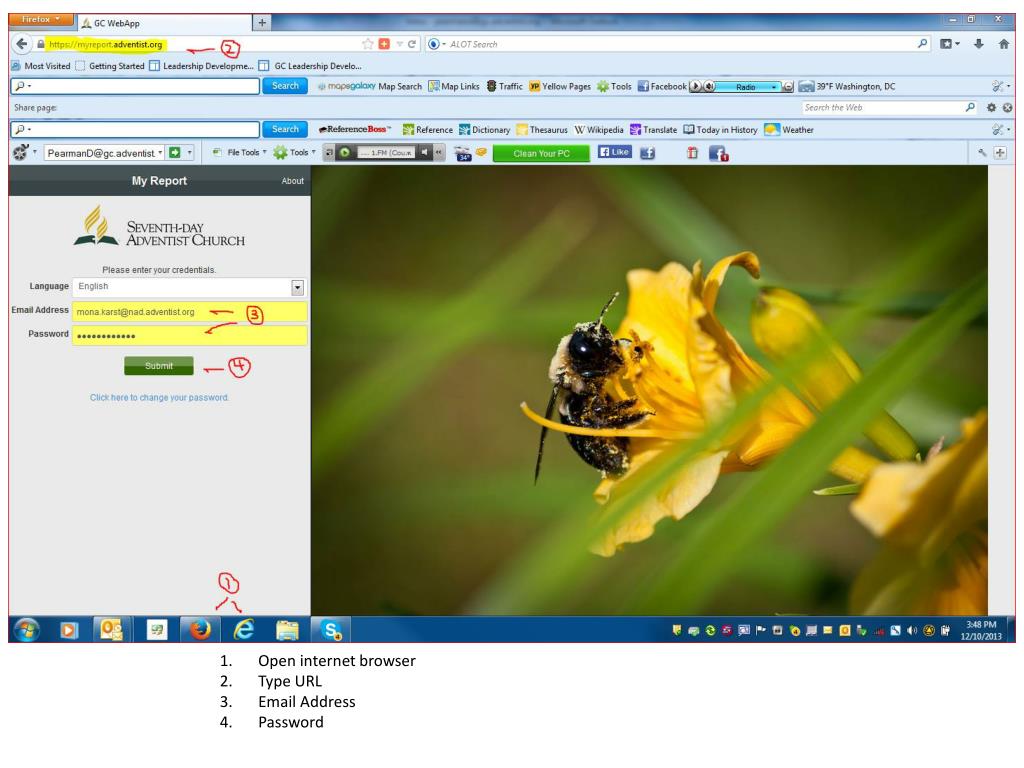This screenshot has height=768, width=1024.
Task: Click the Clean Your PC button
Action: pyautogui.click(x=541, y=153)
